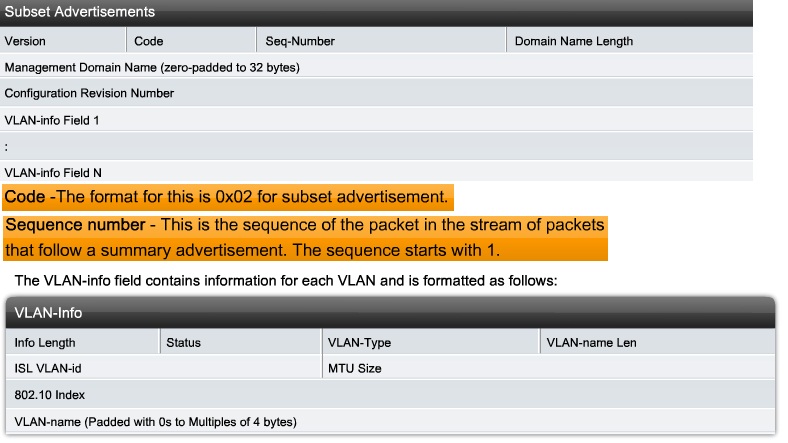Click the Subset Advertisements table header
The image size is (788, 443).
tap(80, 13)
